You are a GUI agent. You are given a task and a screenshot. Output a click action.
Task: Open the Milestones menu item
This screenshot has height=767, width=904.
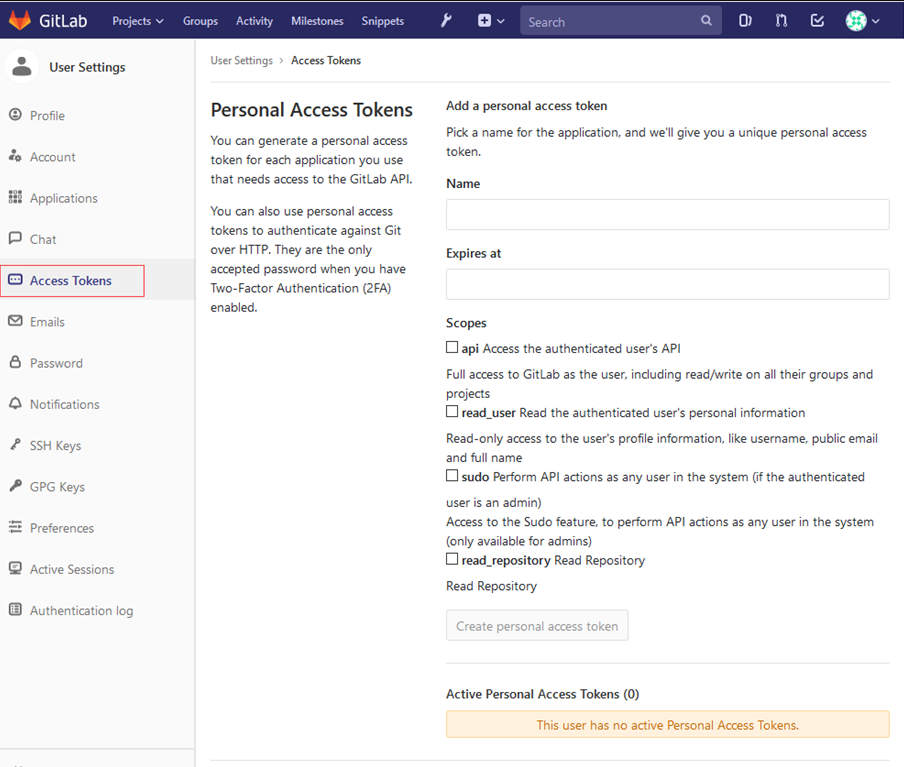tap(317, 21)
